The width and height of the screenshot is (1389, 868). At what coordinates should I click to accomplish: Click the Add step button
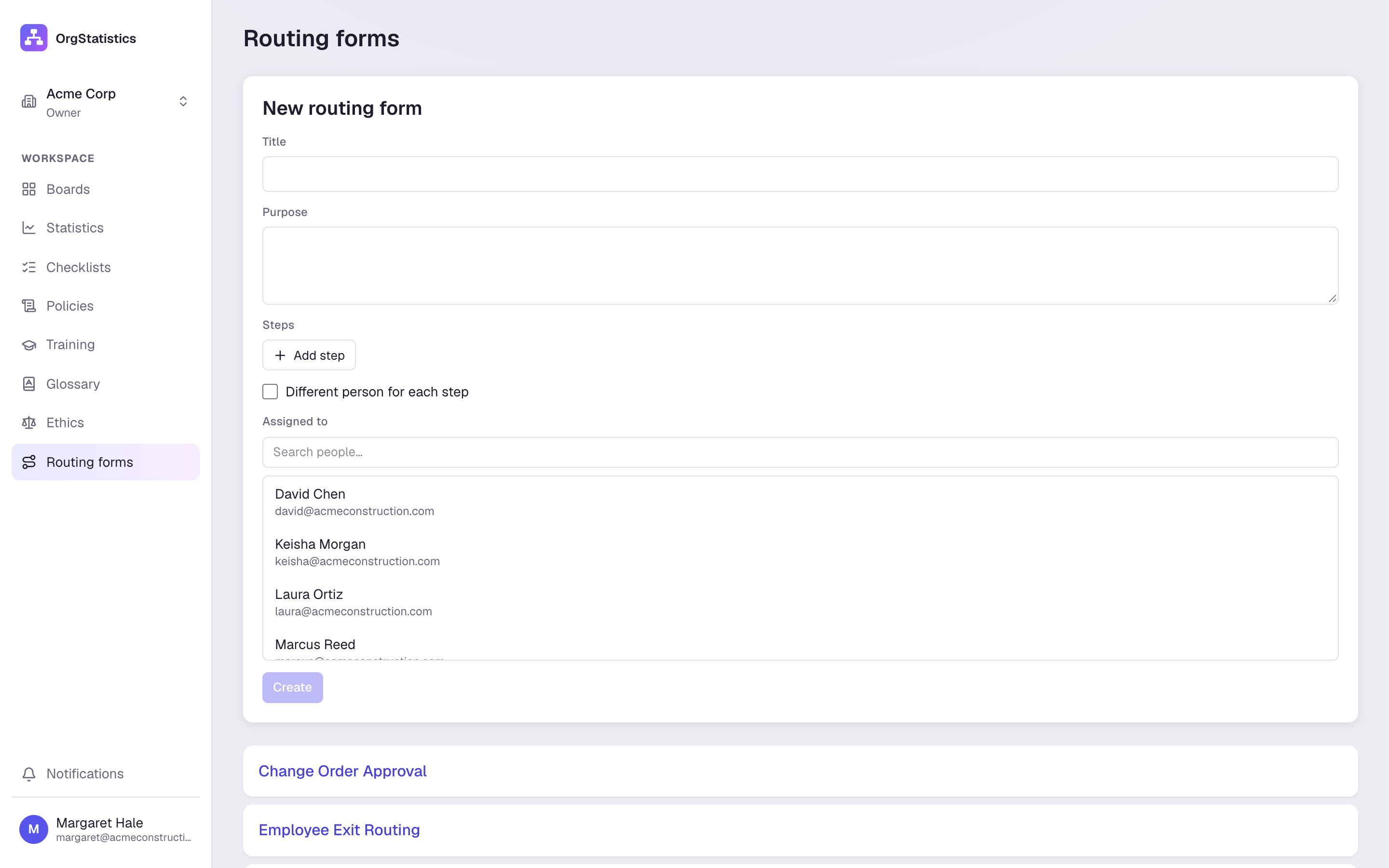pos(309,355)
